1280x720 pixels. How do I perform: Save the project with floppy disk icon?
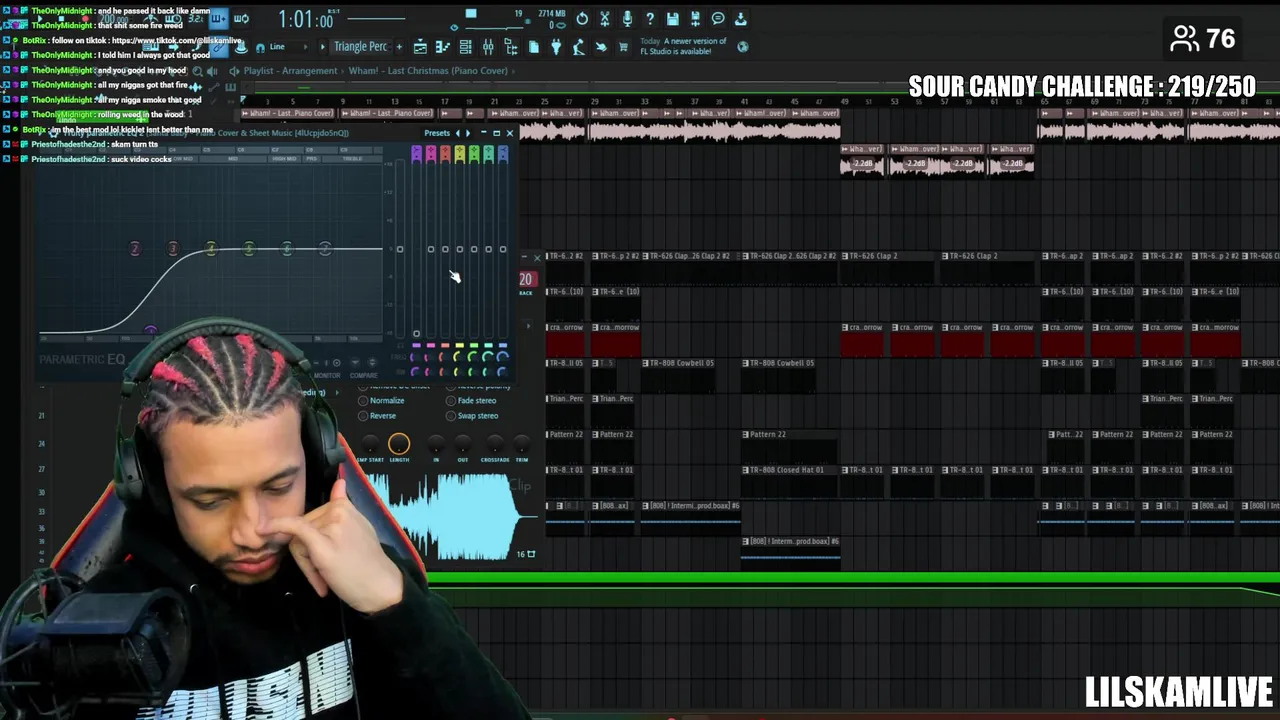coord(672,18)
